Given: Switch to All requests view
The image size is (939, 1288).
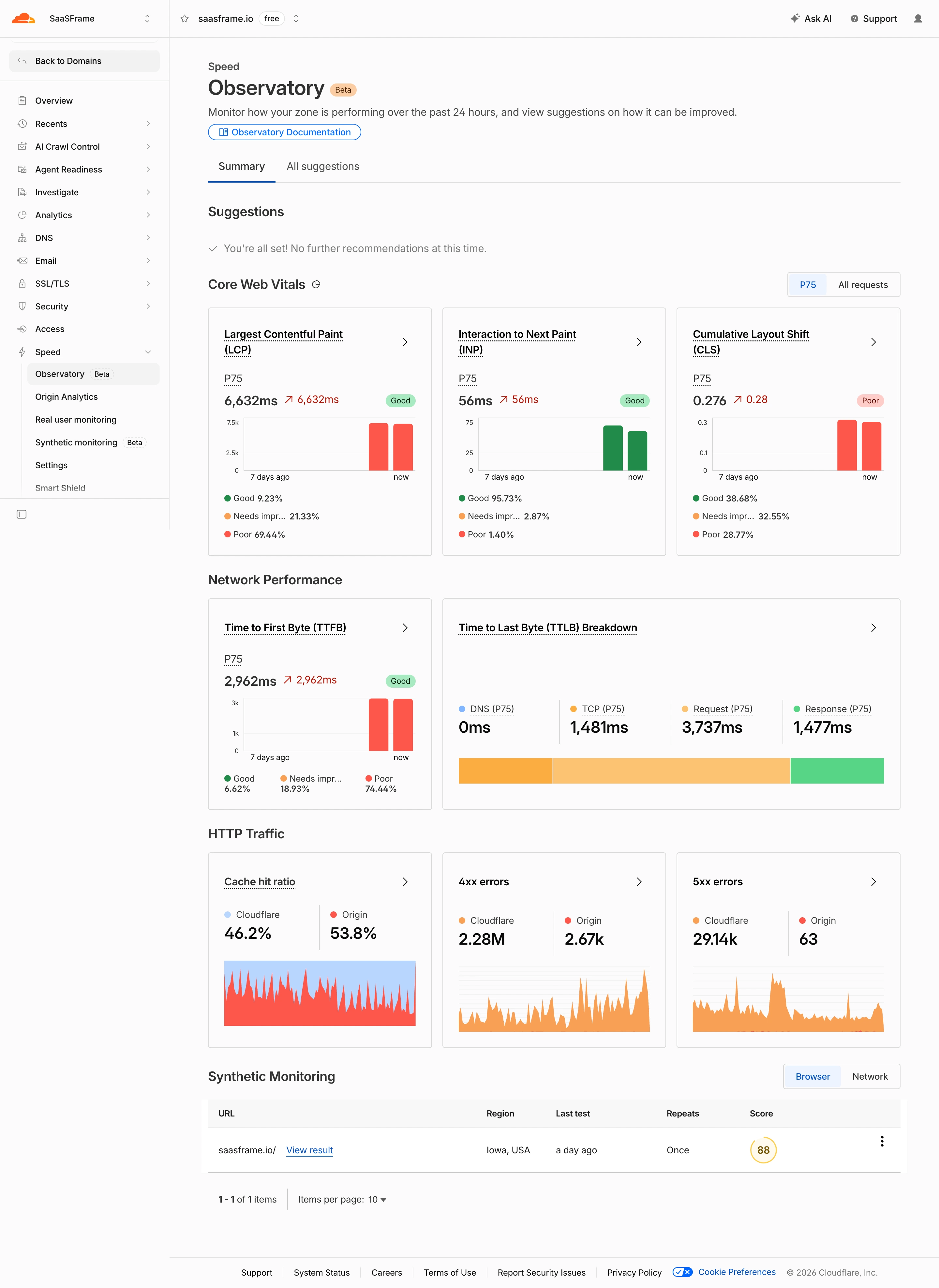Looking at the screenshot, I should pos(862,285).
